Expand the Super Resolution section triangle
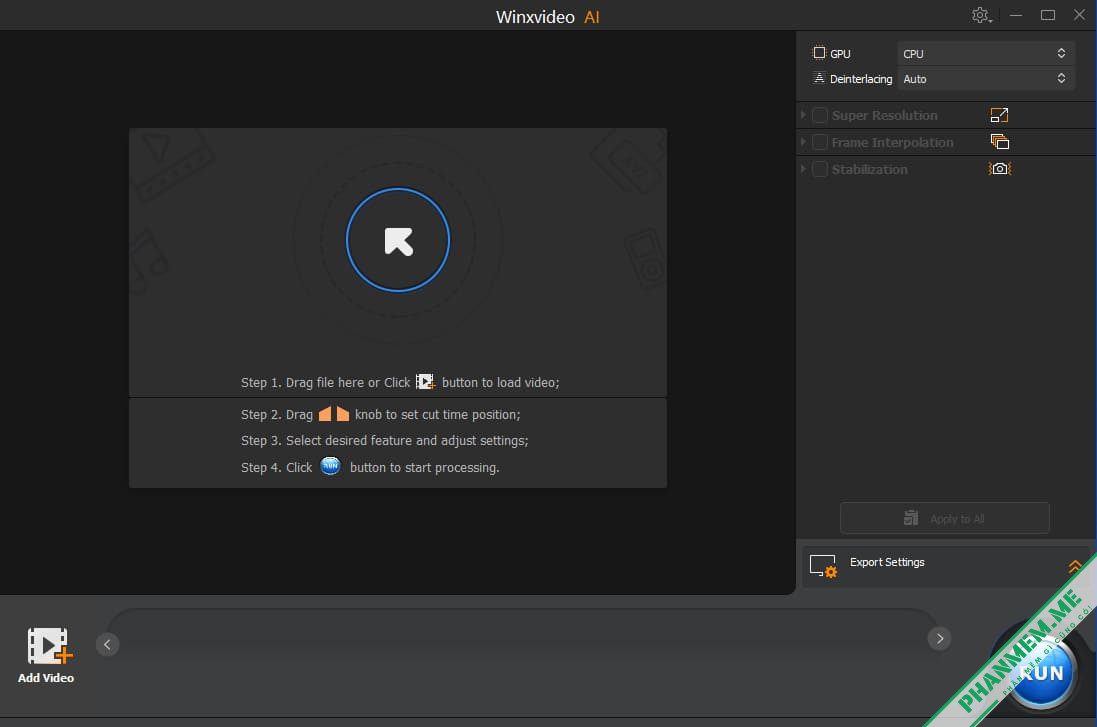The height and width of the screenshot is (727, 1097). pyautogui.click(x=803, y=115)
